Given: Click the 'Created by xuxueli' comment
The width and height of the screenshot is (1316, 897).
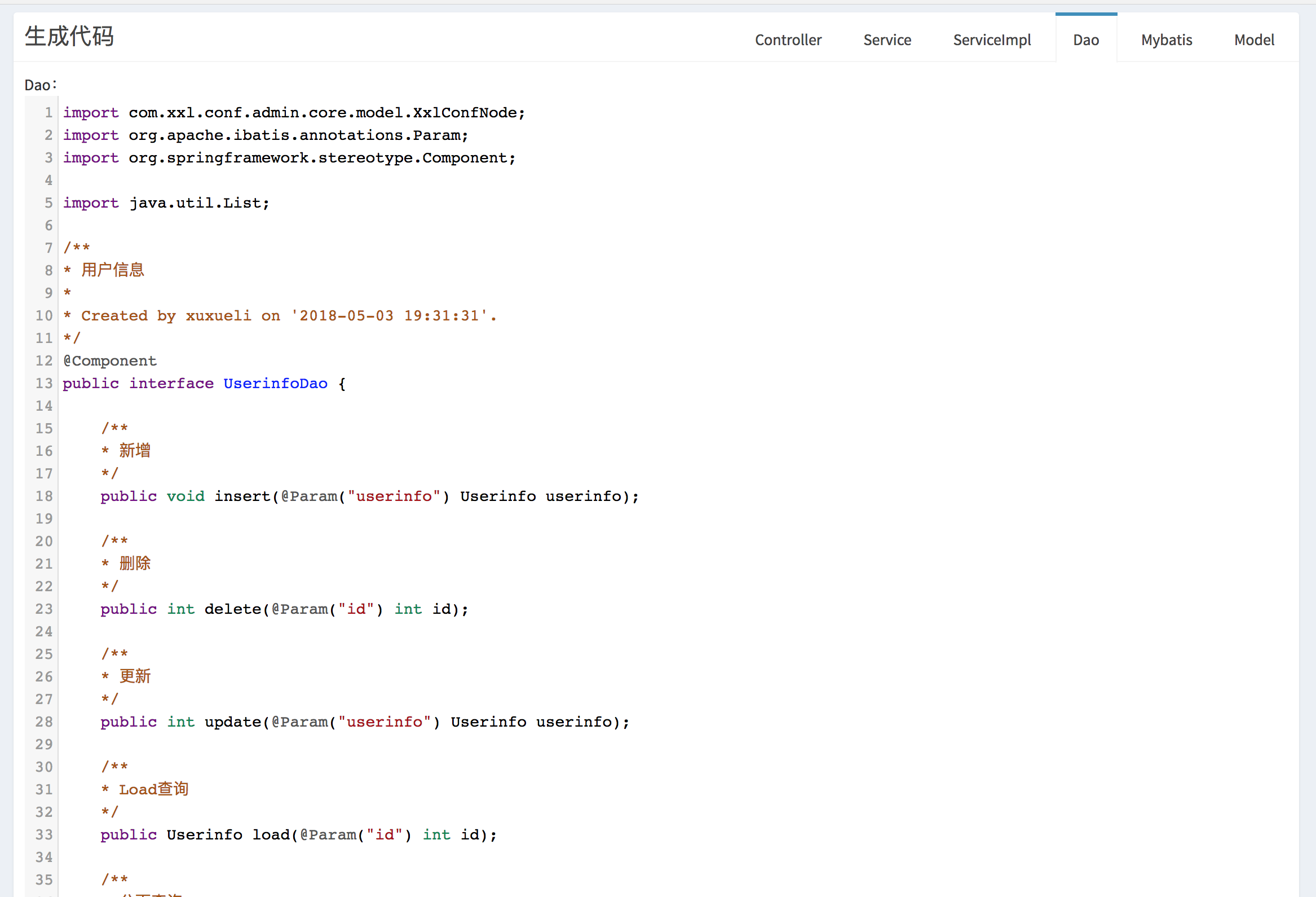Looking at the screenshot, I should 280,315.
